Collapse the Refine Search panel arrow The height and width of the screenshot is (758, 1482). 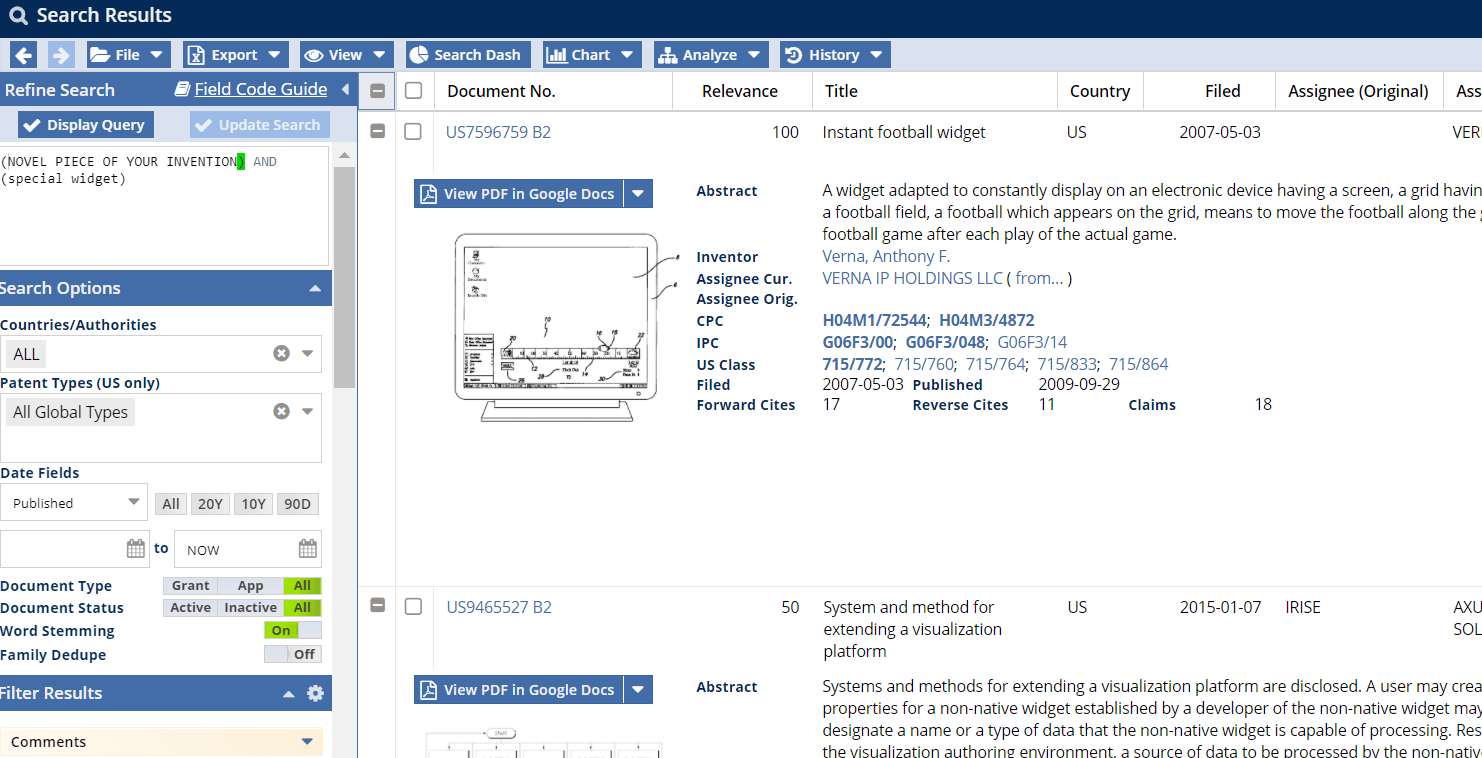click(x=345, y=90)
